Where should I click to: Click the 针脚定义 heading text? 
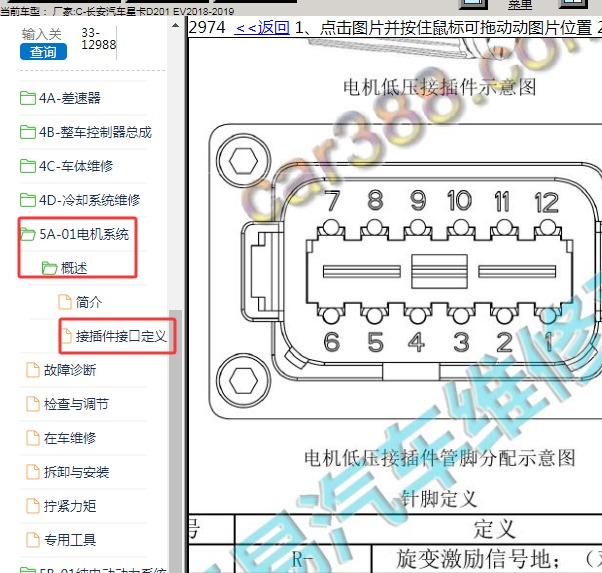(x=439, y=498)
